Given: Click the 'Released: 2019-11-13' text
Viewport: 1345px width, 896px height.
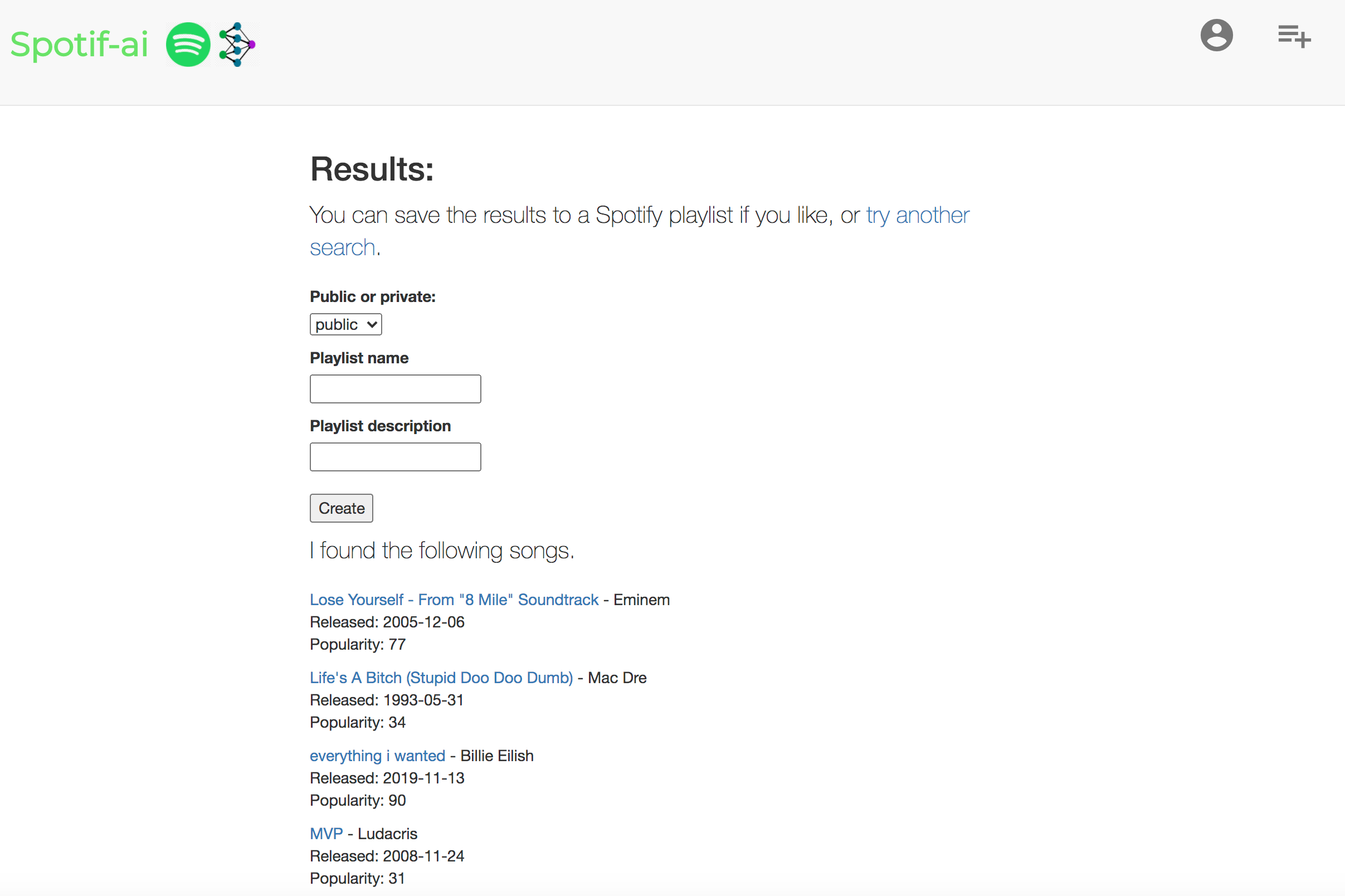Looking at the screenshot, I should tap(387, 778).
